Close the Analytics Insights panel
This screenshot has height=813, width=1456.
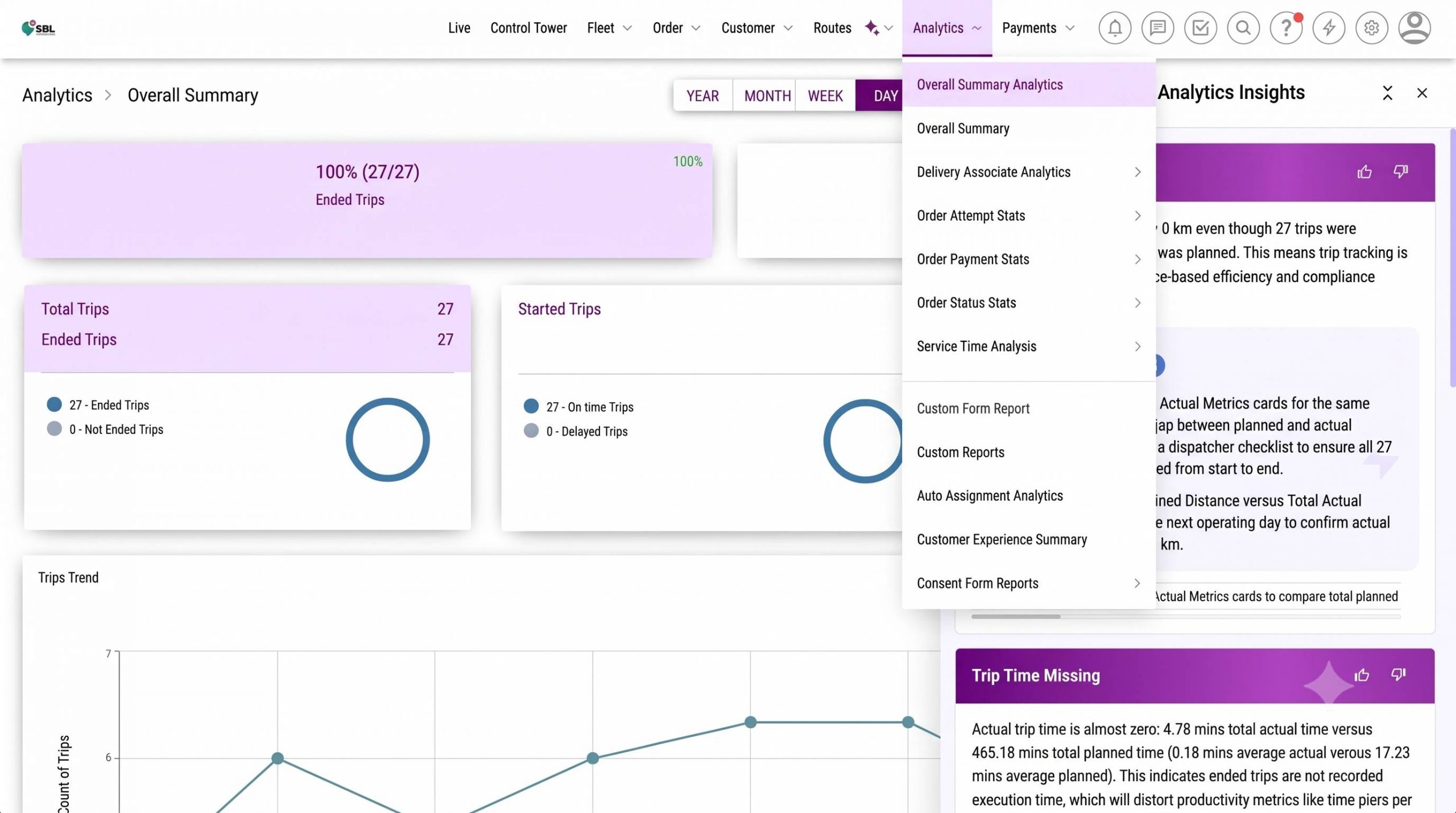[1422, 93]
